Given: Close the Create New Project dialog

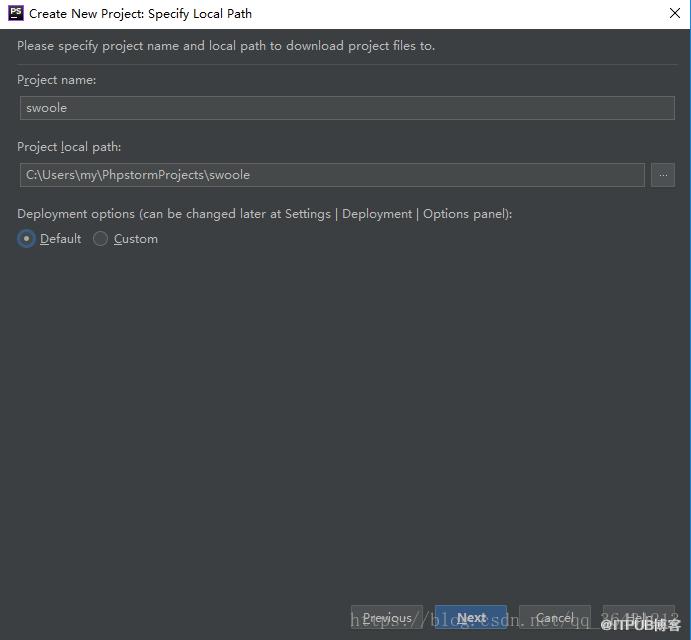Looking at the screenshot, I should tap(675, 13).
